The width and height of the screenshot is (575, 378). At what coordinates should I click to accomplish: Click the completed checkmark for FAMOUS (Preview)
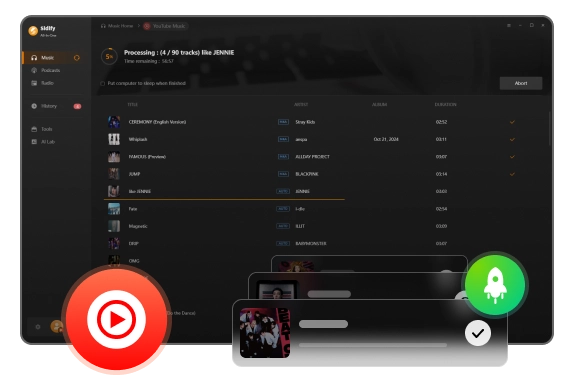point(512,157)
